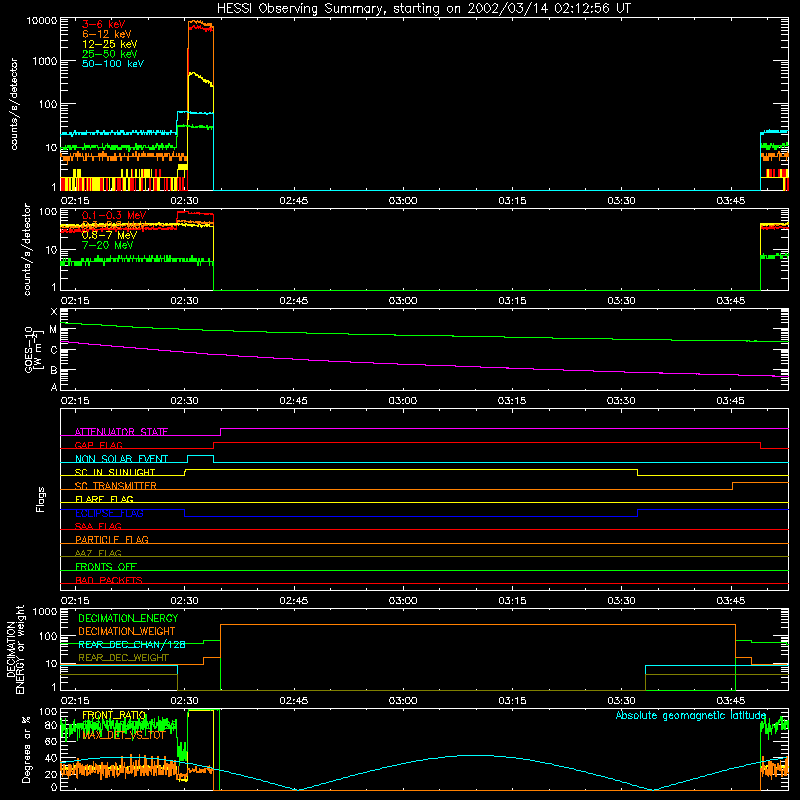
Task: Click the 12-25 keV legend label
Action: click(x=109, y=44)
